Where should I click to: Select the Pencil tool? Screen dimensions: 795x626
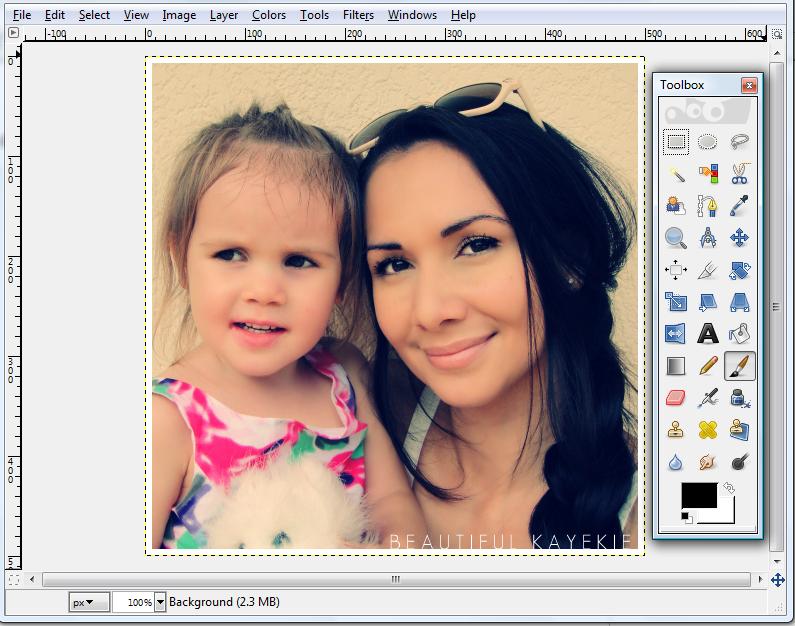[x=708, y=366]
